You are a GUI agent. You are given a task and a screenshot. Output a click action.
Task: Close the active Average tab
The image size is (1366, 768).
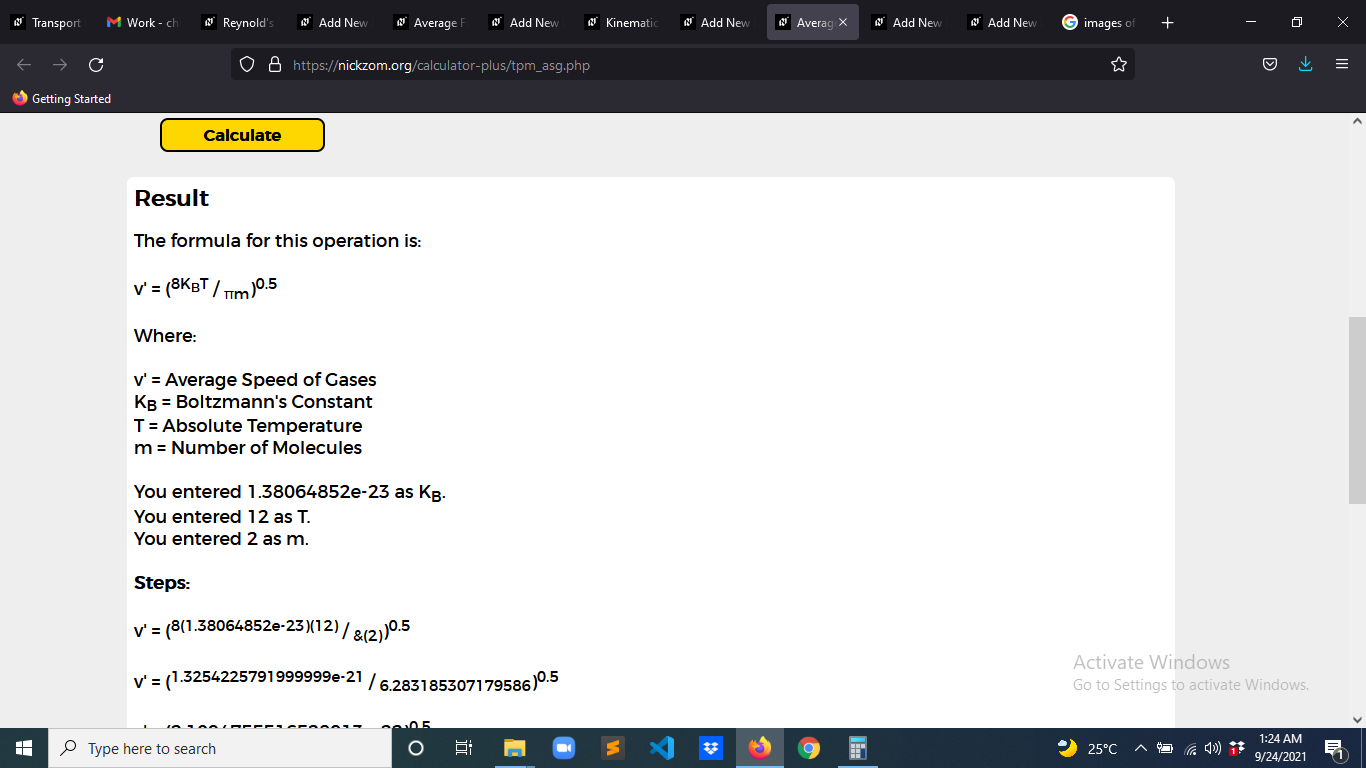[x=843, y=22]
